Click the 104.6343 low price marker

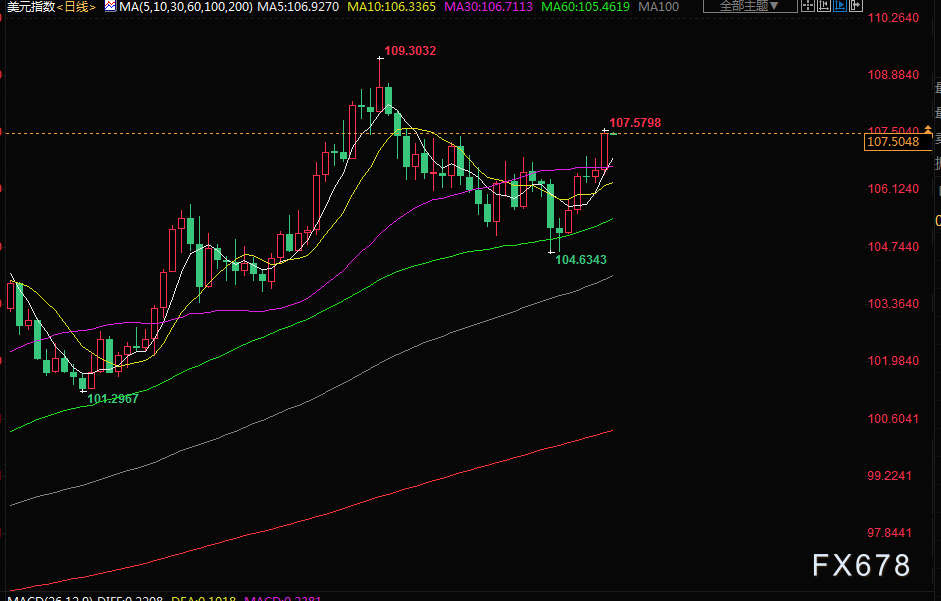coord(581,260)
